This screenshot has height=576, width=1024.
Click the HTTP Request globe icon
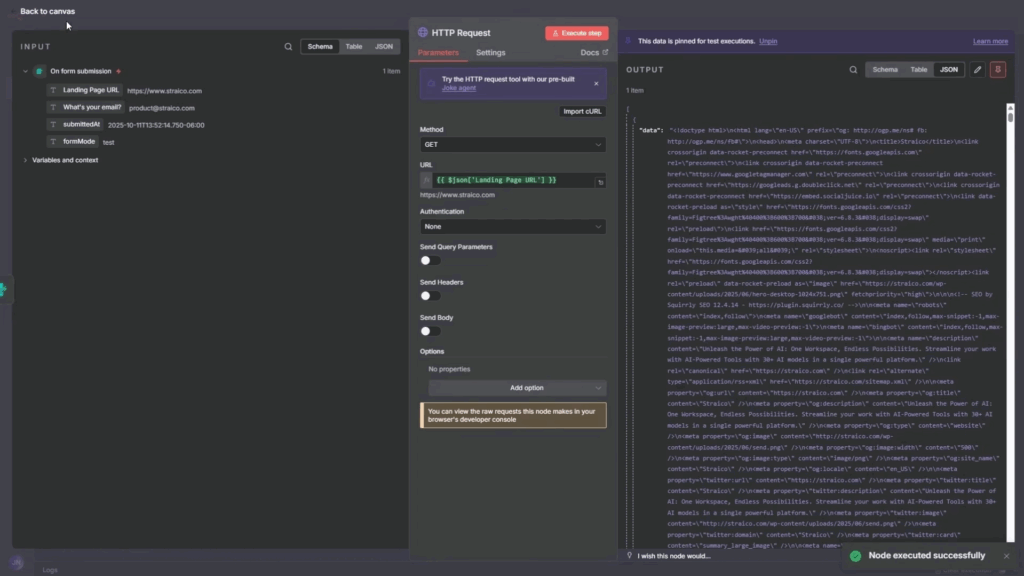[423, 33]
